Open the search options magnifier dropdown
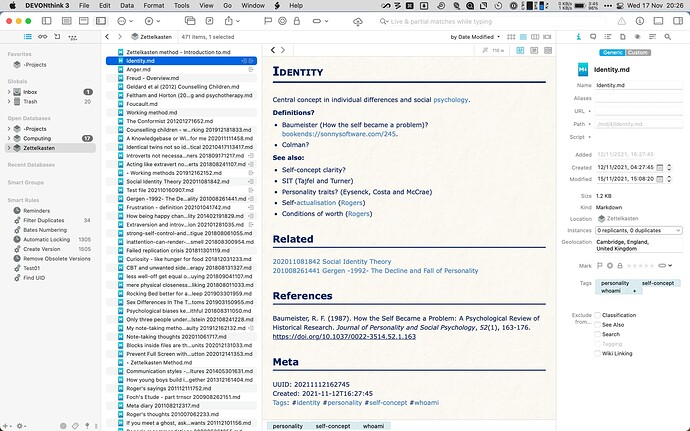Viewport: 690px width, 431px height. (384, 21)
